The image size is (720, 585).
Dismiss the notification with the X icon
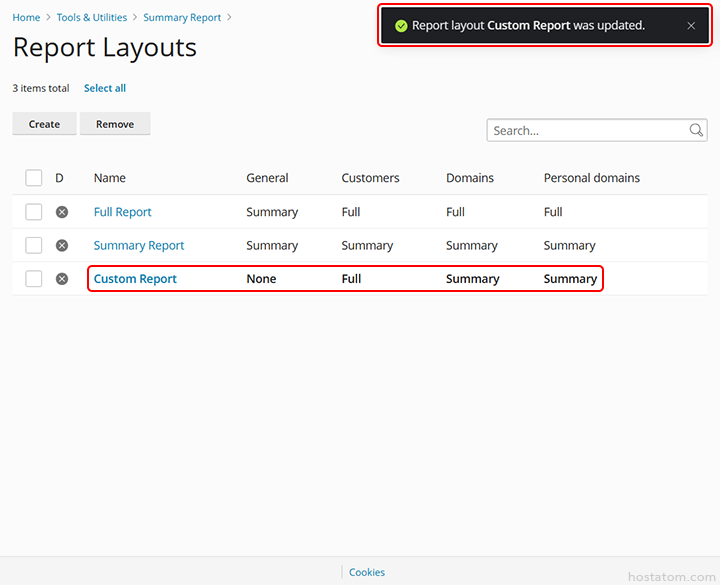coord(691,26)
